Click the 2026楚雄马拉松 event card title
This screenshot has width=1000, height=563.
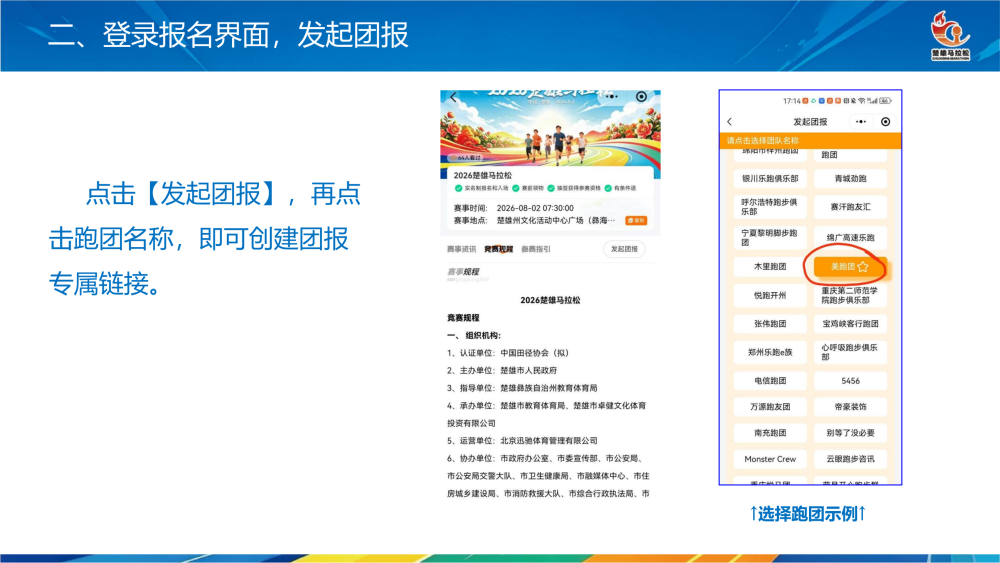(x=482, y=175)
